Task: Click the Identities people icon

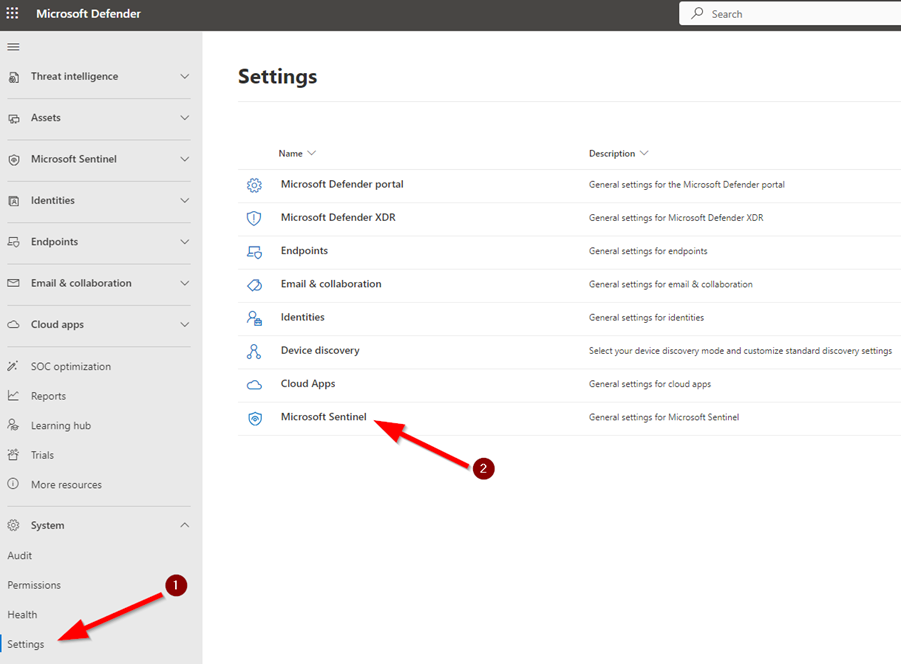Action: [254, 317]
